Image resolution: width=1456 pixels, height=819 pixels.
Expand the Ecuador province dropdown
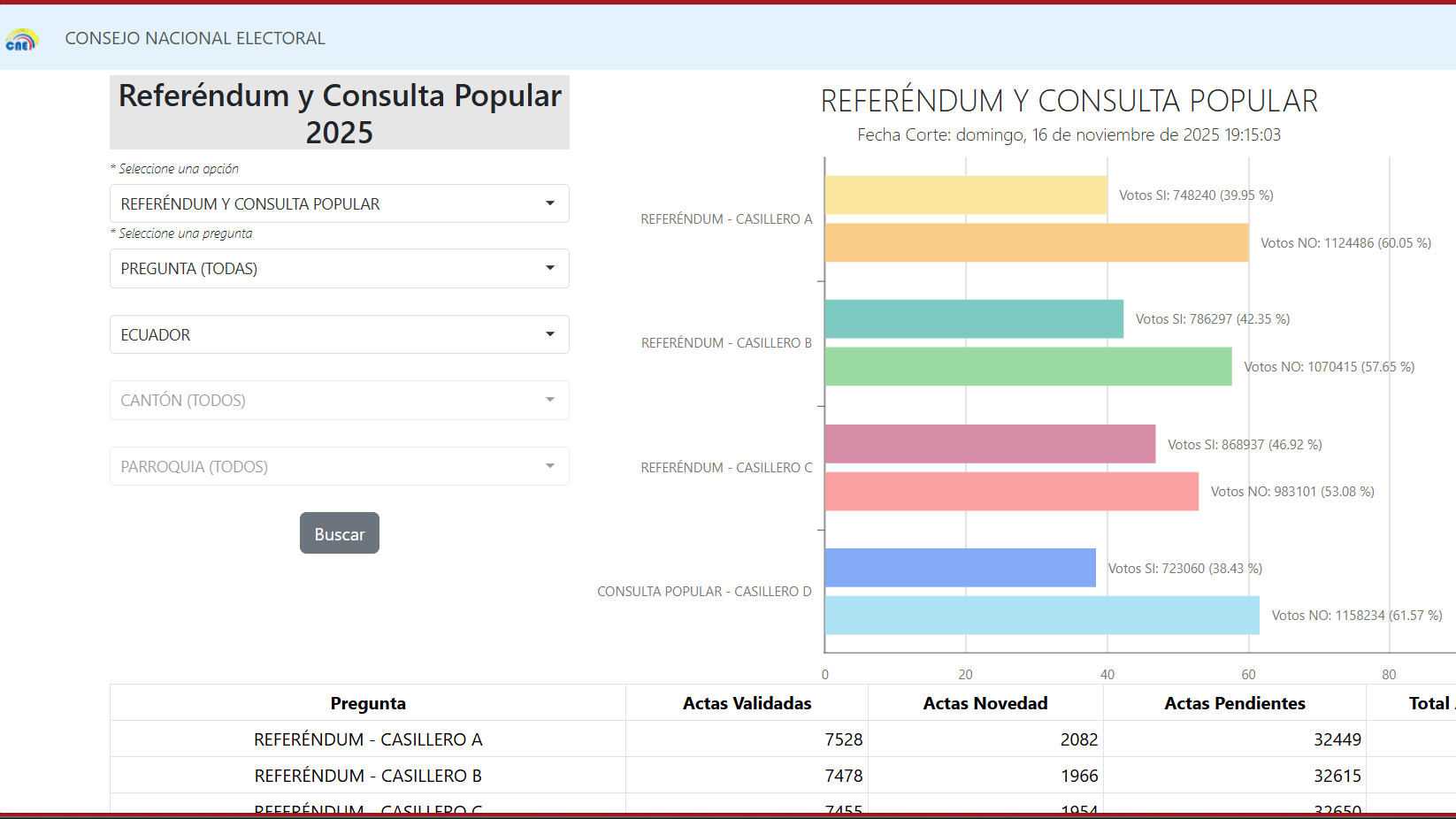(x=339, y=334)
